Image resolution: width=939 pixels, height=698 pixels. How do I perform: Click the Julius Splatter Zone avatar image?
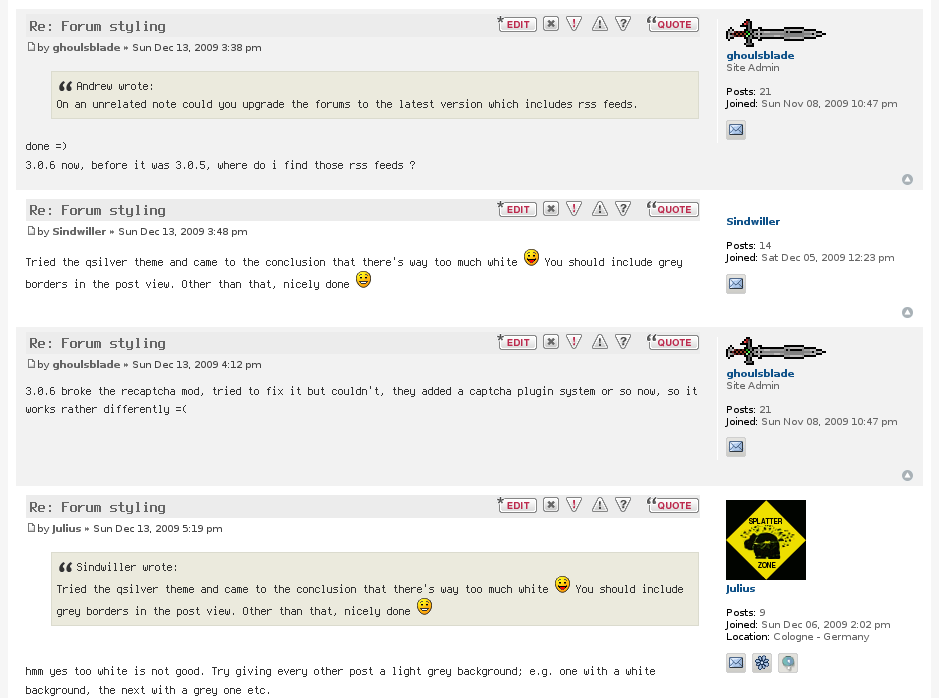(x=766, y=540)
